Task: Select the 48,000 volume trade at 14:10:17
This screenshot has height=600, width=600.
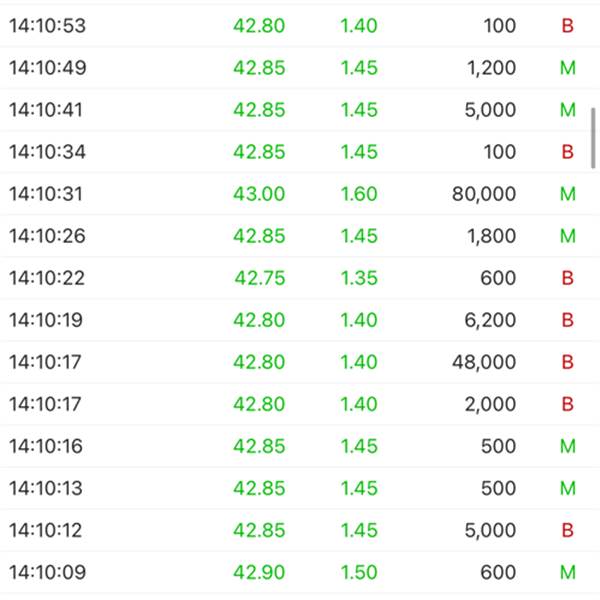Action: 300,362
